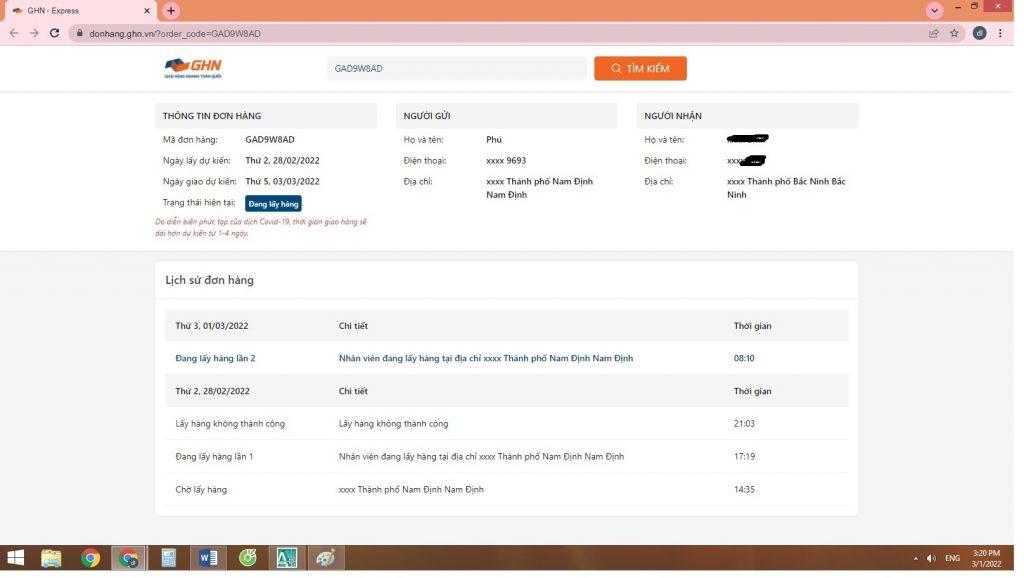Launch Microsoft Word from the taskbar

(208, 558)
